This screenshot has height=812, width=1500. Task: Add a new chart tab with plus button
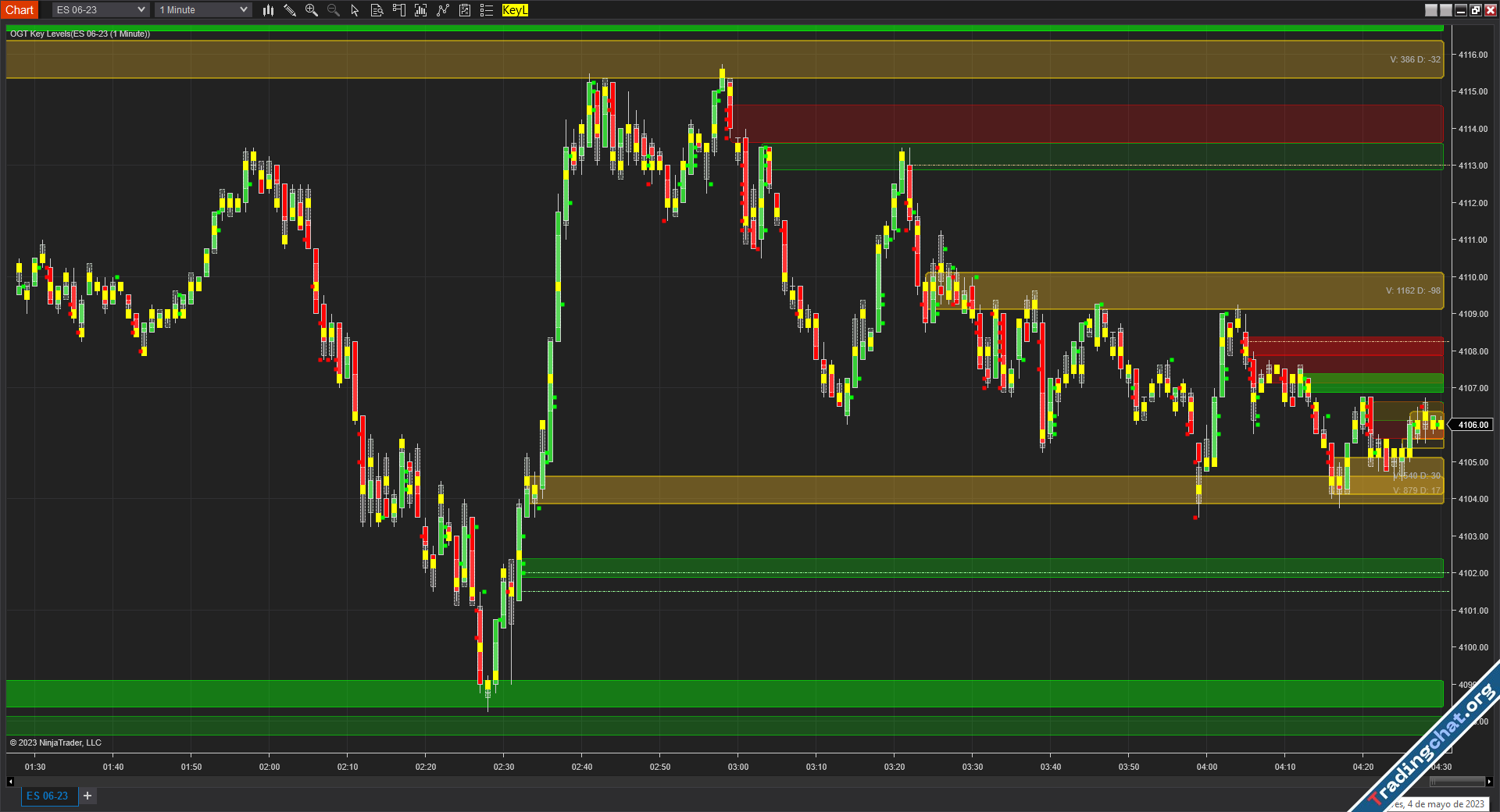pos(87,796)
